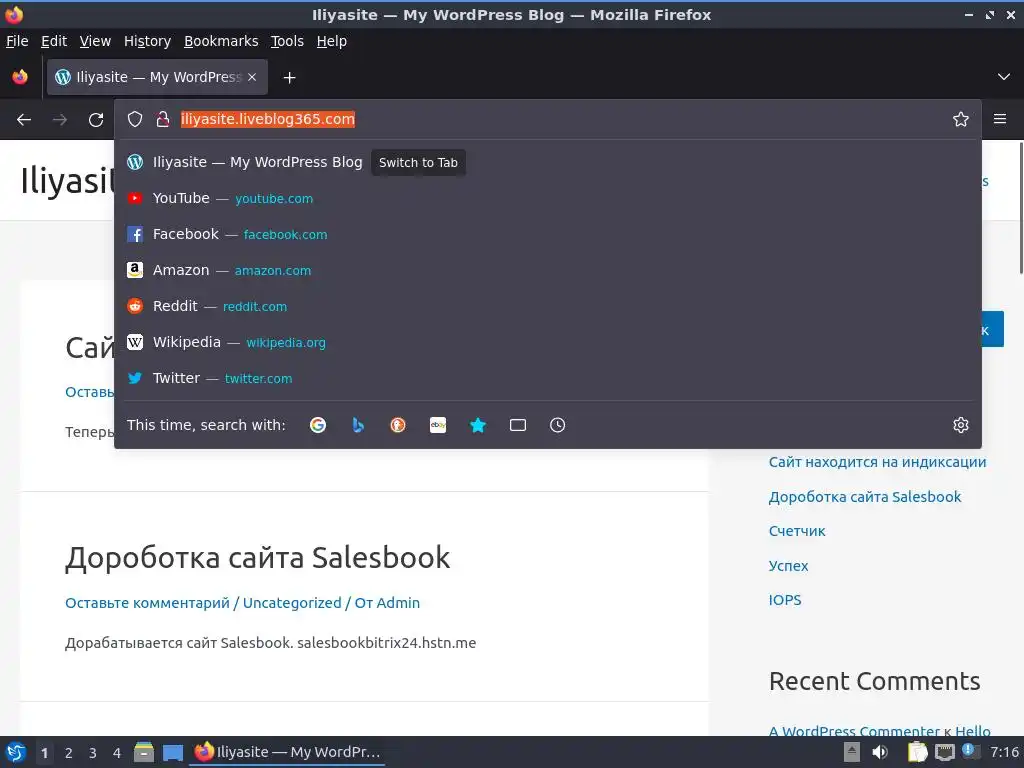Close the Iliyasite tab
This screenshot has height=768, width=1024.
point(252,77)
